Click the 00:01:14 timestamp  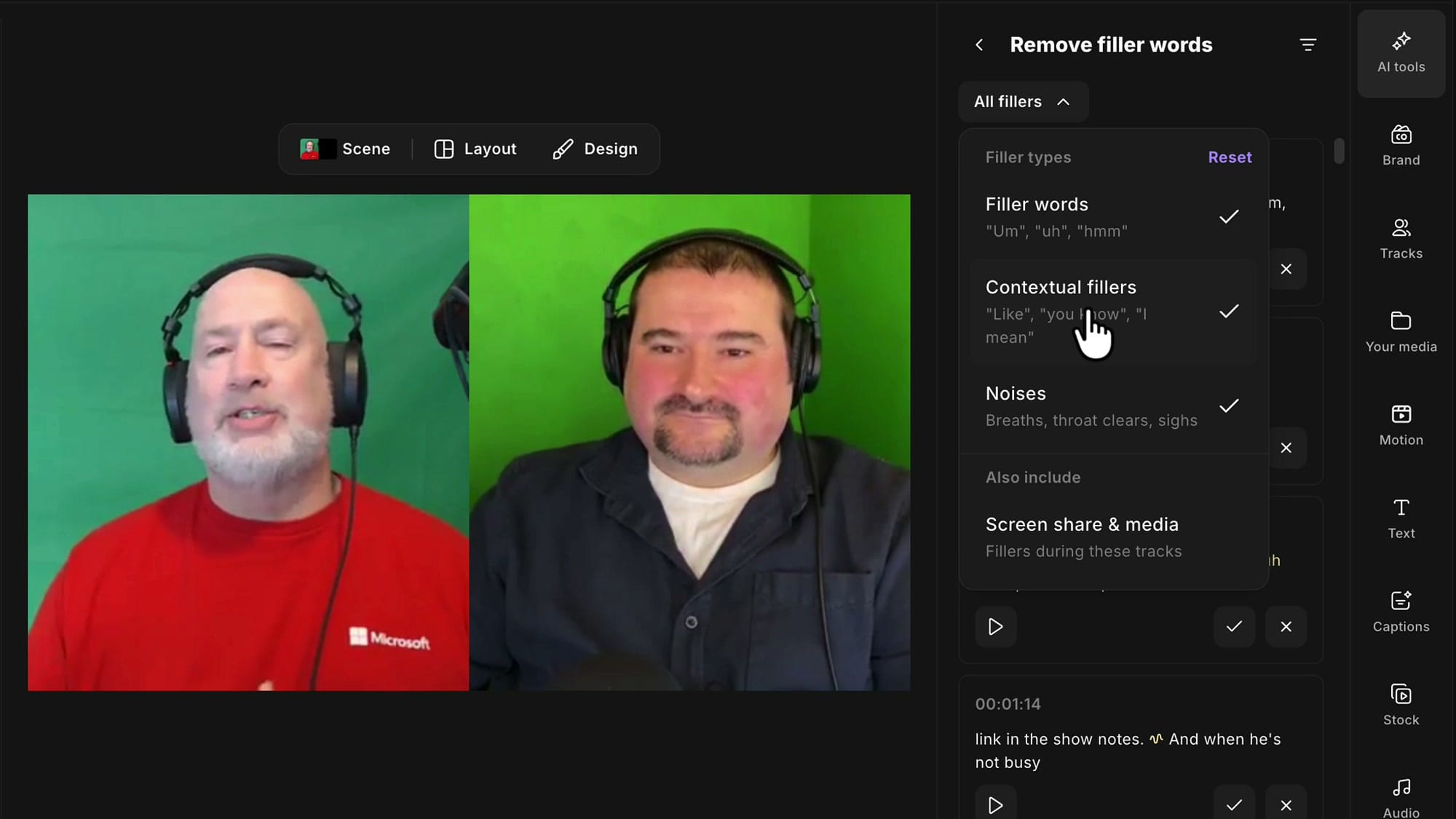1008,704
